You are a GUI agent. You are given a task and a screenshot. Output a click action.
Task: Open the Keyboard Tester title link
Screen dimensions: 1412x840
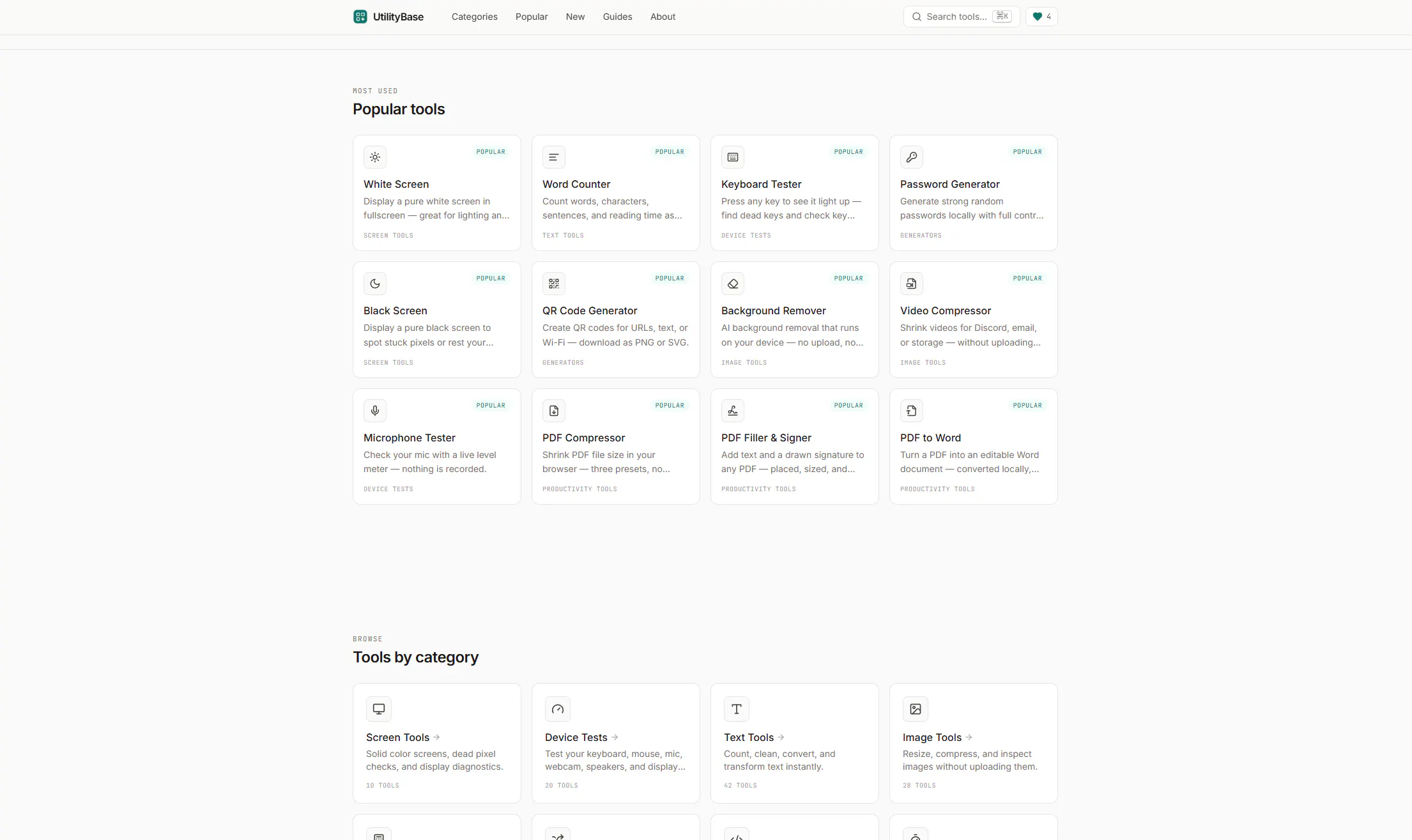tap(761, 184)
